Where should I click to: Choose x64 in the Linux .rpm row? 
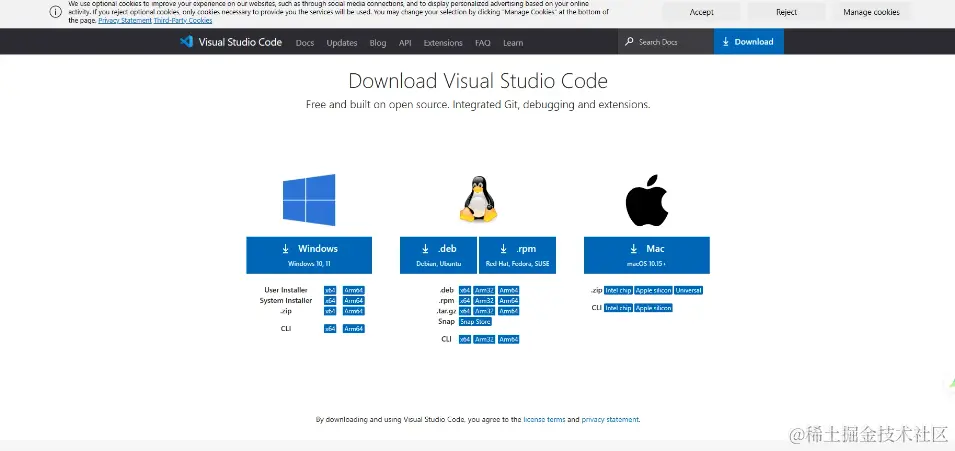tap(465, 301)
